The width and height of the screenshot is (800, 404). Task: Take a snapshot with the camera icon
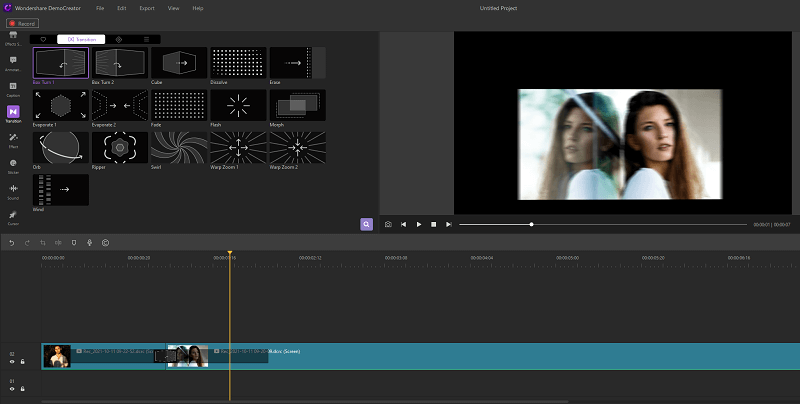388,224
